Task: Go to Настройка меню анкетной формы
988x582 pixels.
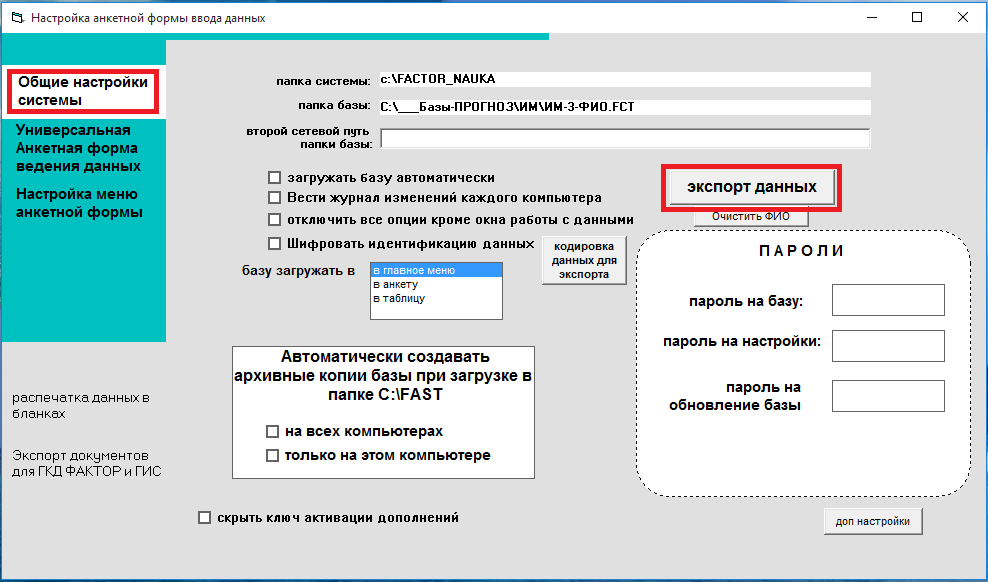Action: (78, 203)
